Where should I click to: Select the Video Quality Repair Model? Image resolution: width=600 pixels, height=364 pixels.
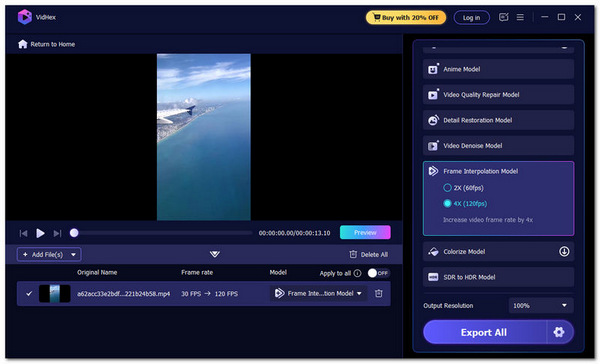coord(498,95)
